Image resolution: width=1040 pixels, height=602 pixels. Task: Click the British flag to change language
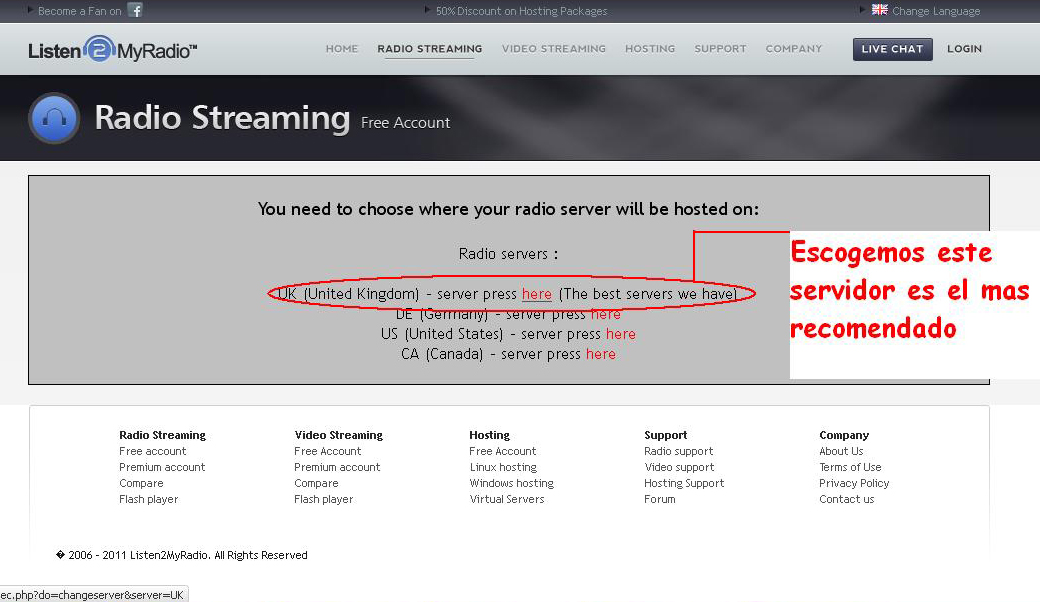click(879, 10)
